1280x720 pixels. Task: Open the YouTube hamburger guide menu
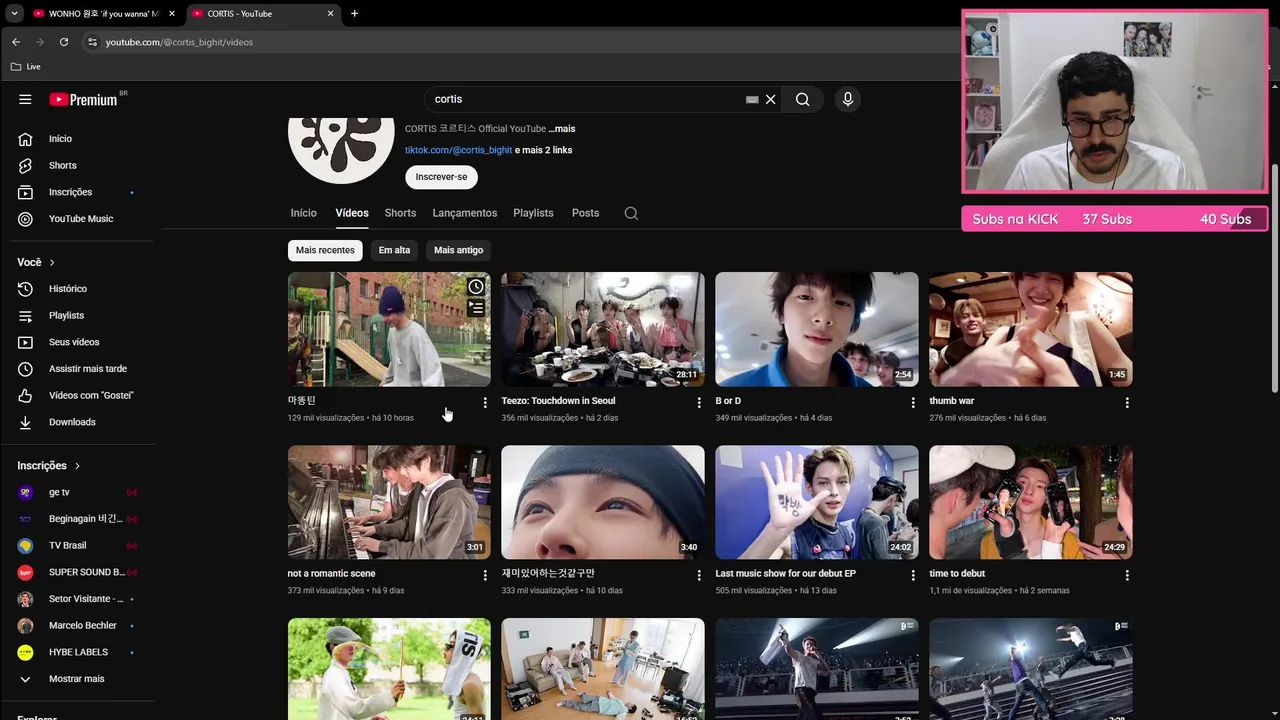(25, 99)
